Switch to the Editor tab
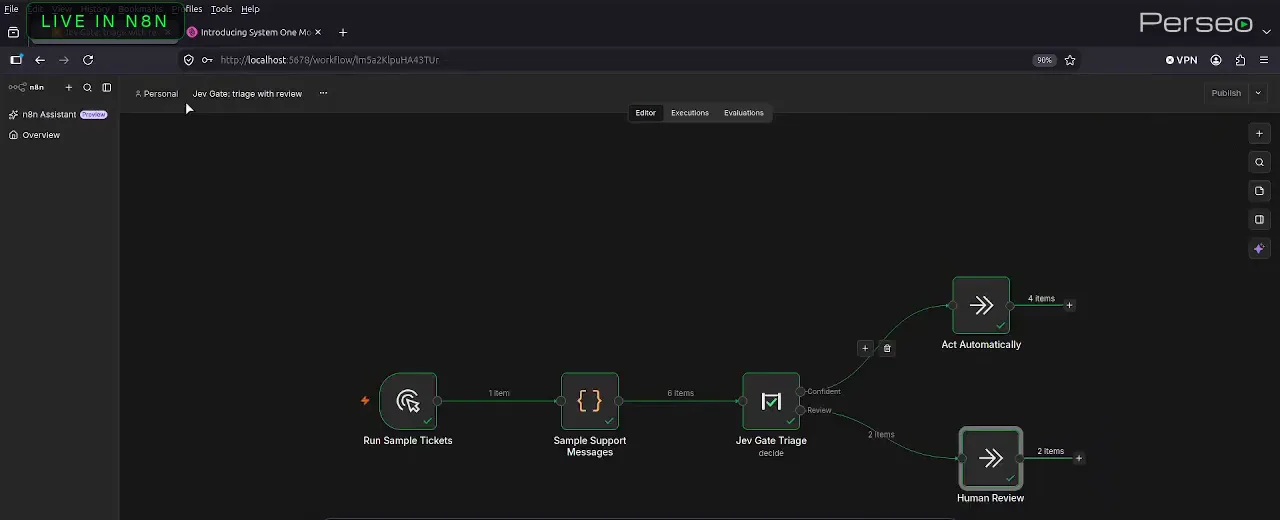Screen dimensions: 1280x520 645,113
